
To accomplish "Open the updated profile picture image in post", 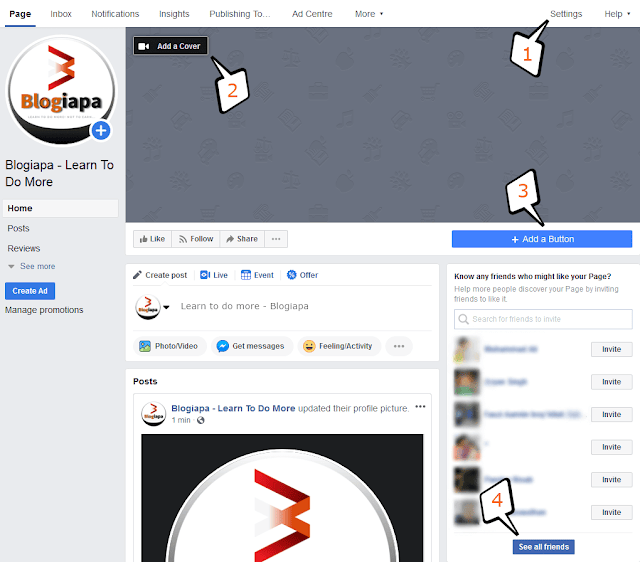I will 282,498.
